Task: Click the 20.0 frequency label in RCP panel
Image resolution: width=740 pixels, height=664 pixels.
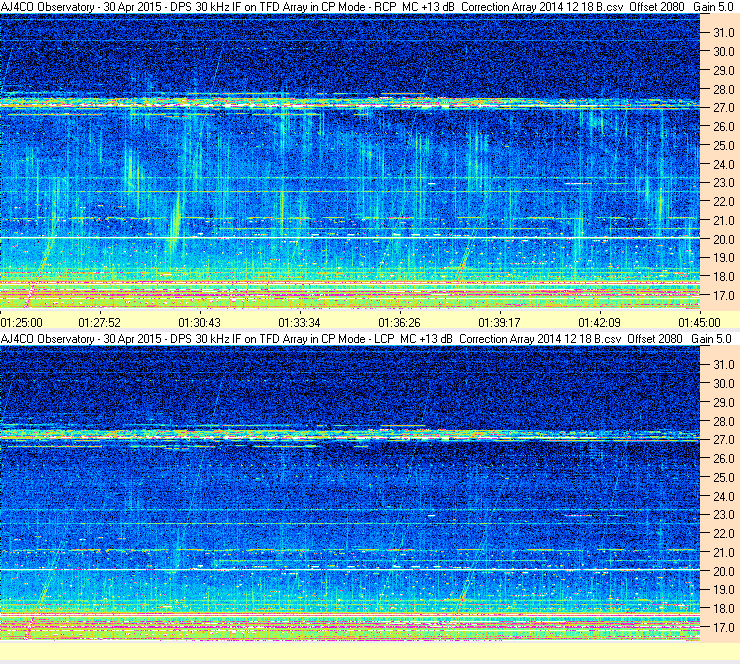Action: [722, 239]
